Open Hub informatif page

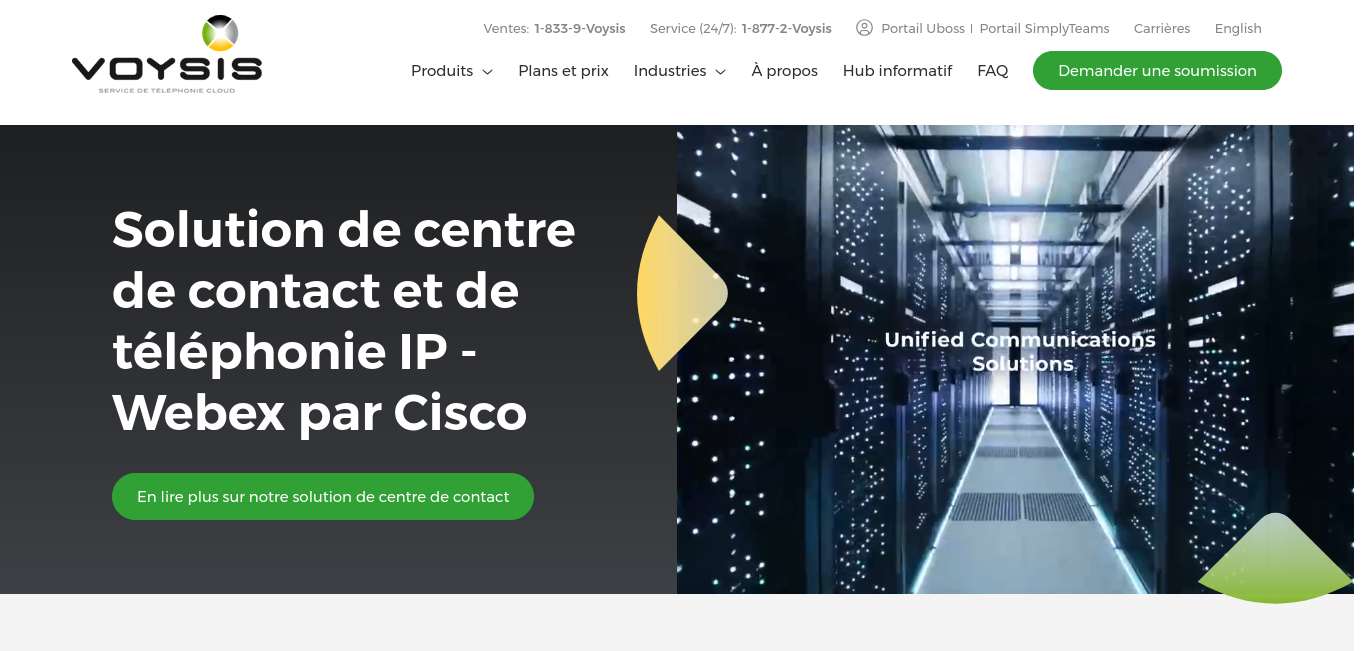pos(897,71)
